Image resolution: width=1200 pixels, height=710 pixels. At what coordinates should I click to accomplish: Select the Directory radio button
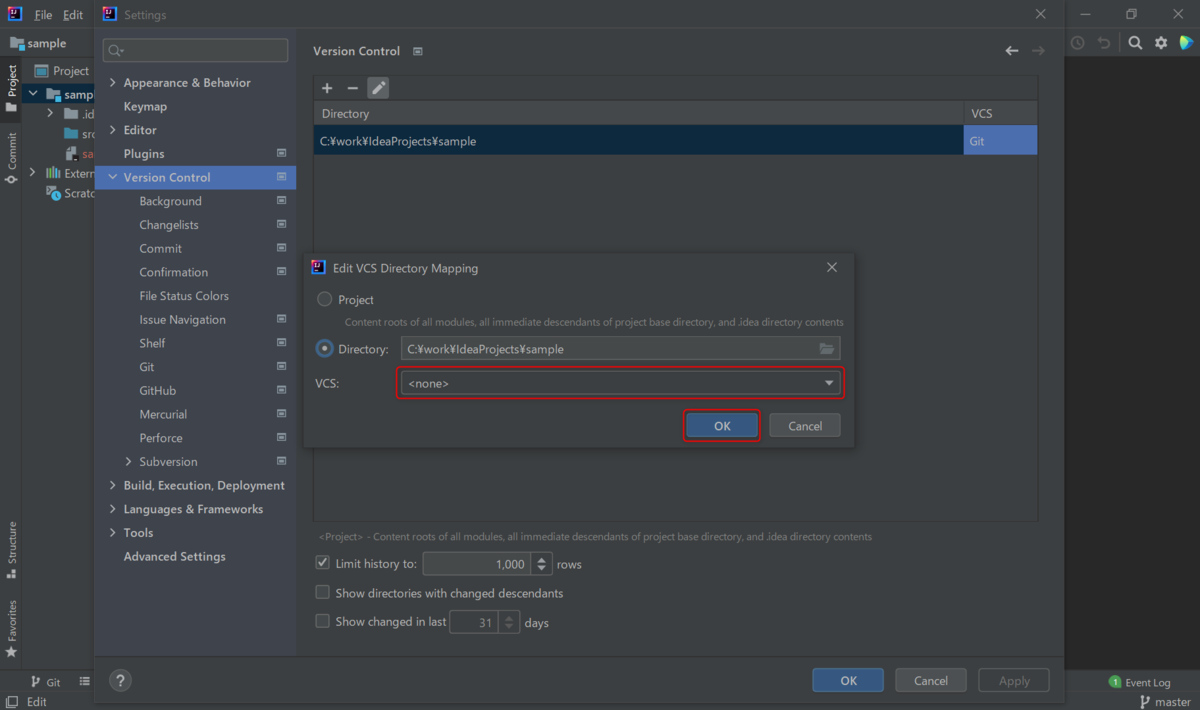coord(324,349)
